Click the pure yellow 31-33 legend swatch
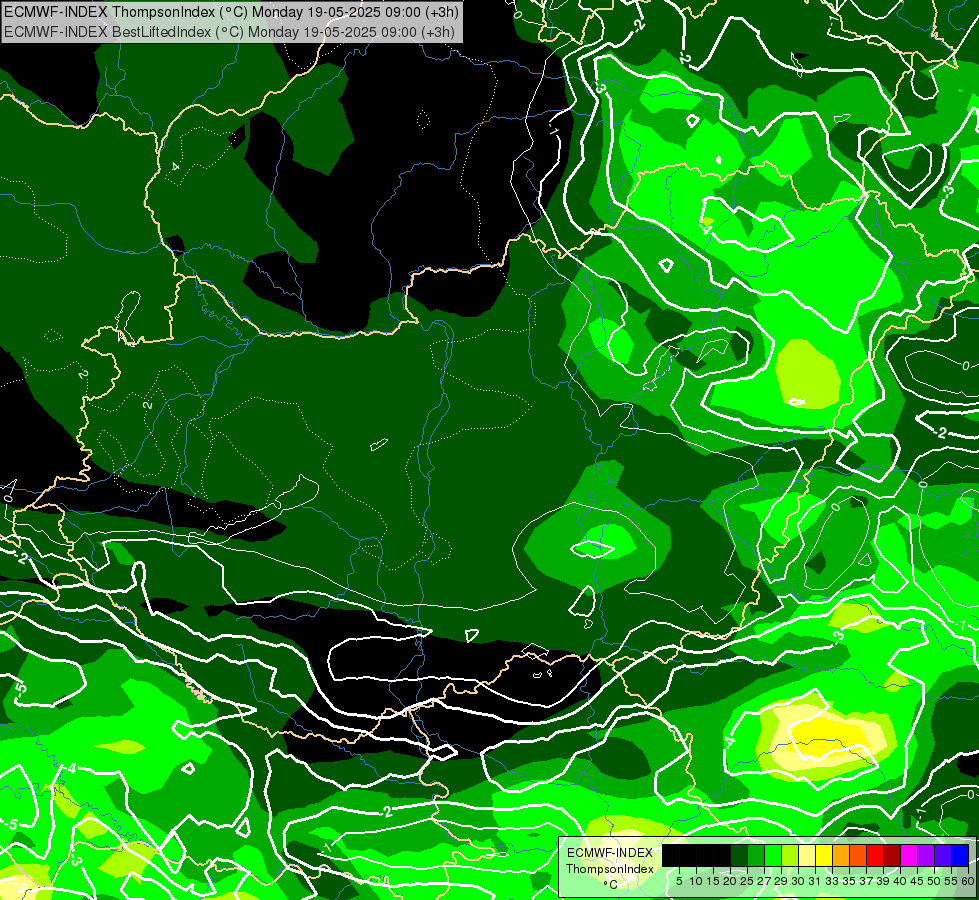Image resolution: width=979 pixels, height=900 pixels. click(824, 855)
